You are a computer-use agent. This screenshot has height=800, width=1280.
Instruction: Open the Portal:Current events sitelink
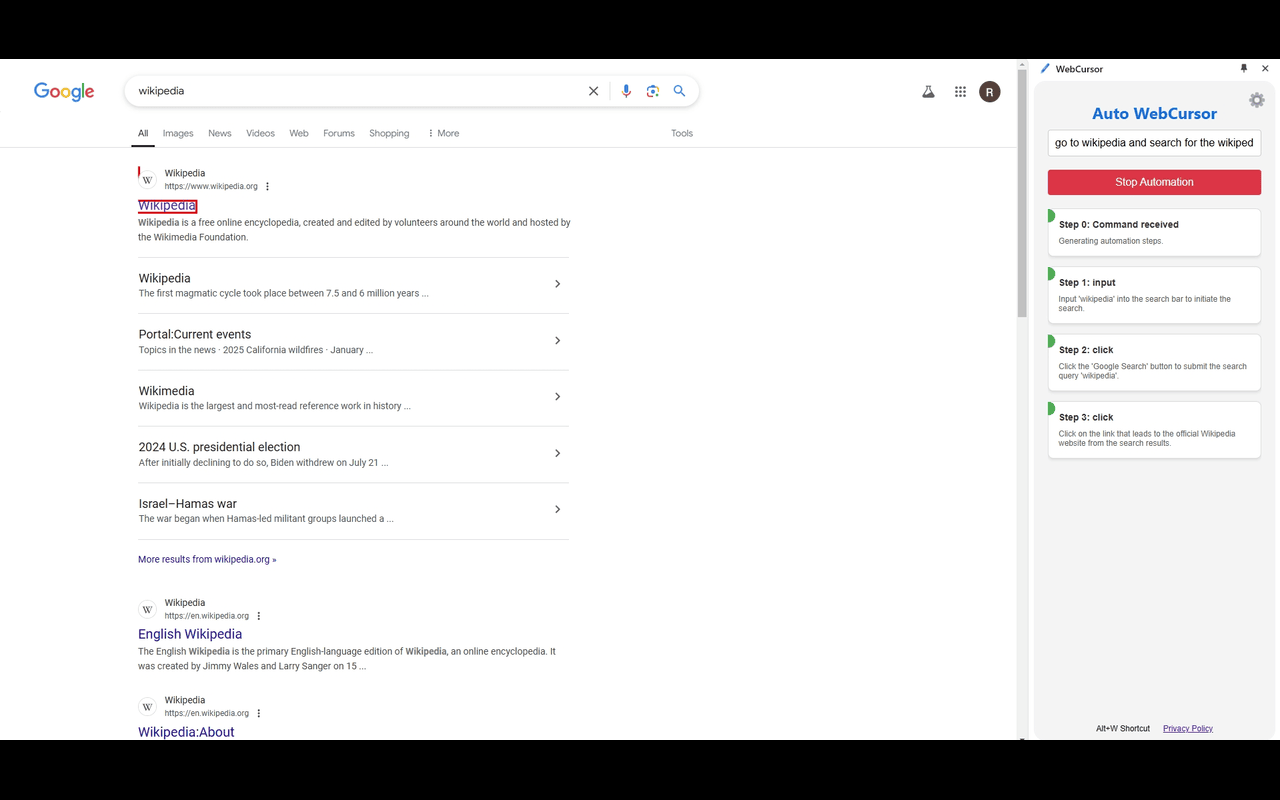click(195, 335)
